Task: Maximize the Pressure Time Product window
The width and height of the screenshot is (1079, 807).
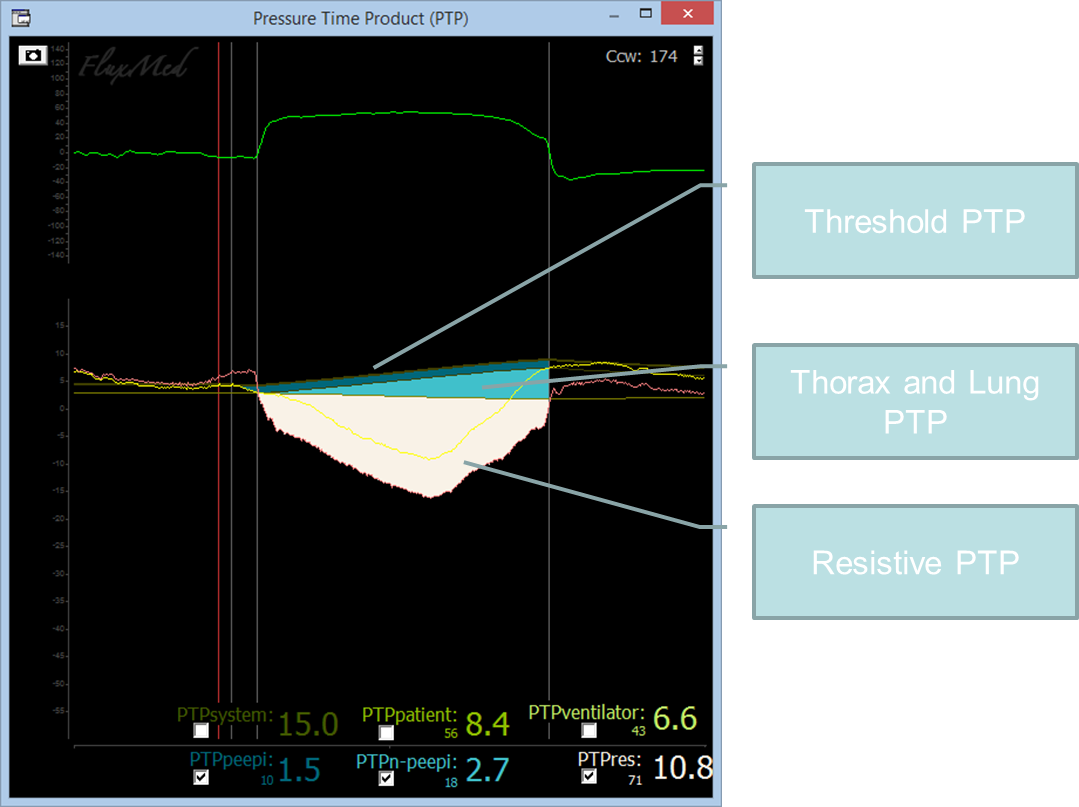Action: pyautogui.click(x=646, y=15)
